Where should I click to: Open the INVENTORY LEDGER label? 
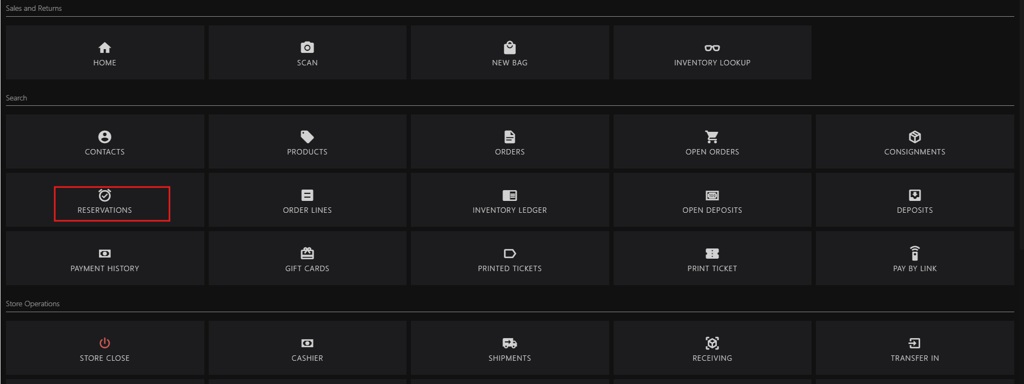pyautogui.click(x=509, y=210)
